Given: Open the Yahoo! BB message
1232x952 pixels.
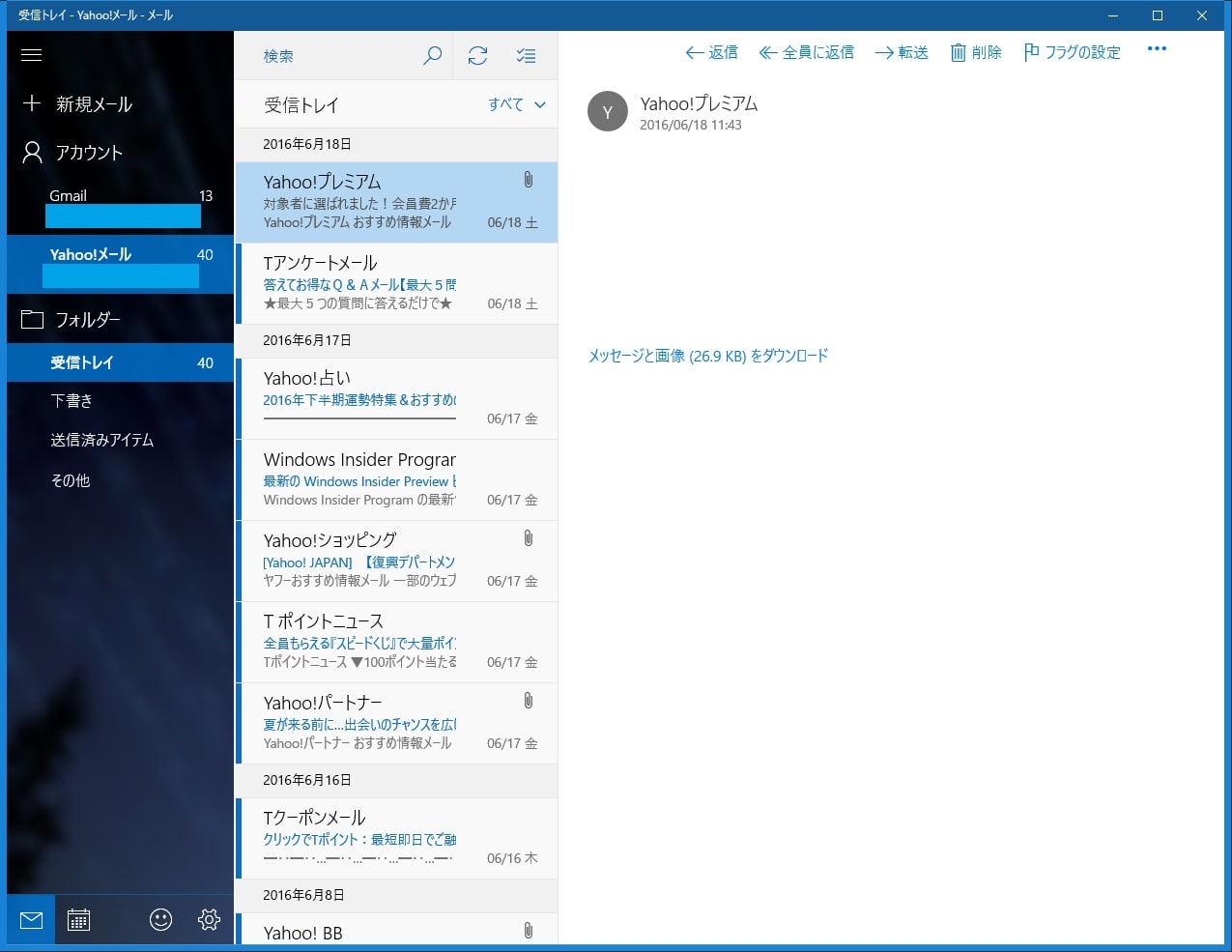Looking at the screenshot, I should pyautogui.click(x=396, y=929).
